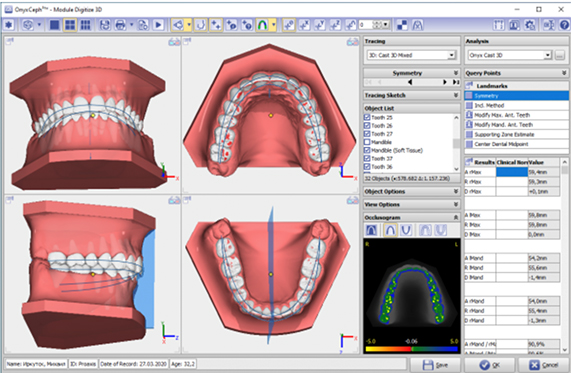Screen dimensions: 571x373
Task: Select the lower arch icon in Occlusogram
Action: (406, 230)
